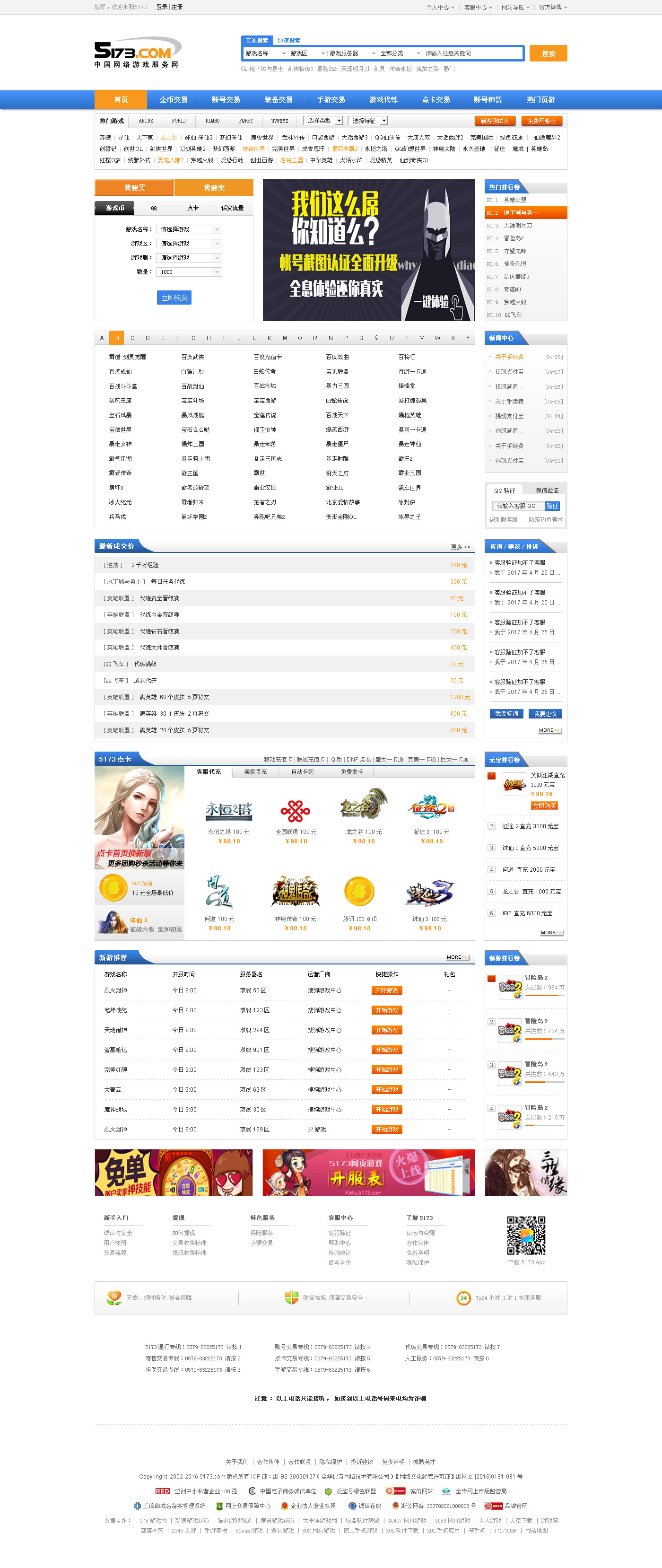Click the orange 搜索 button
Screen dimensions: 662x1568
pos(548,53)
